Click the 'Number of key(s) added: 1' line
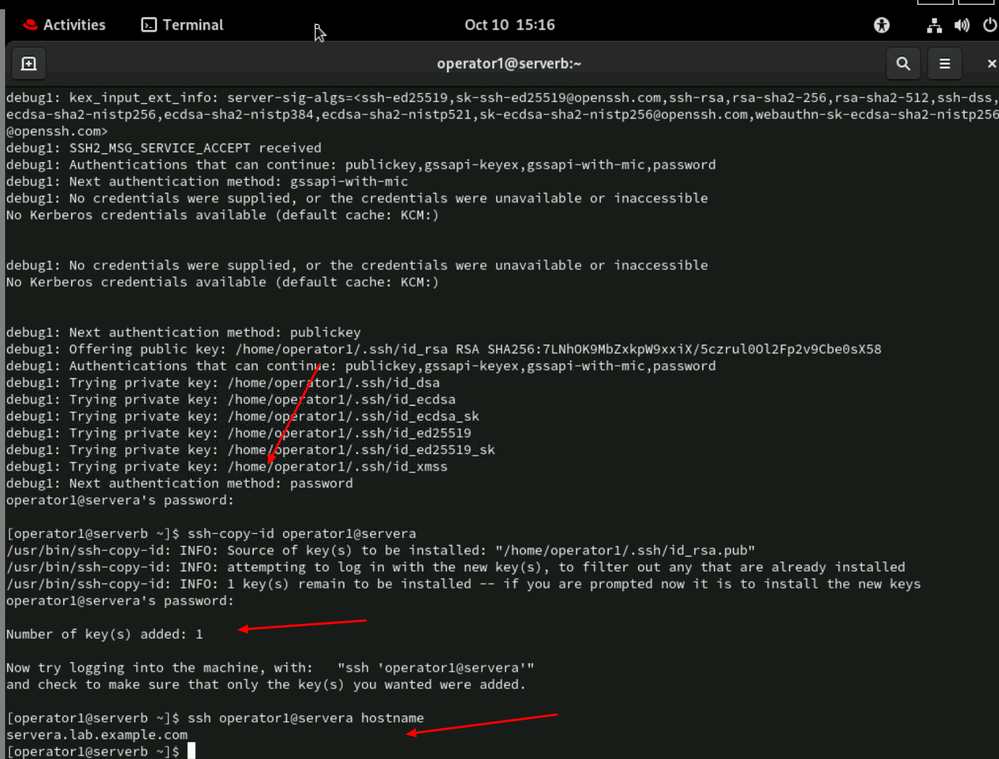This screenshot has height=759, width=999. [104, 634]
